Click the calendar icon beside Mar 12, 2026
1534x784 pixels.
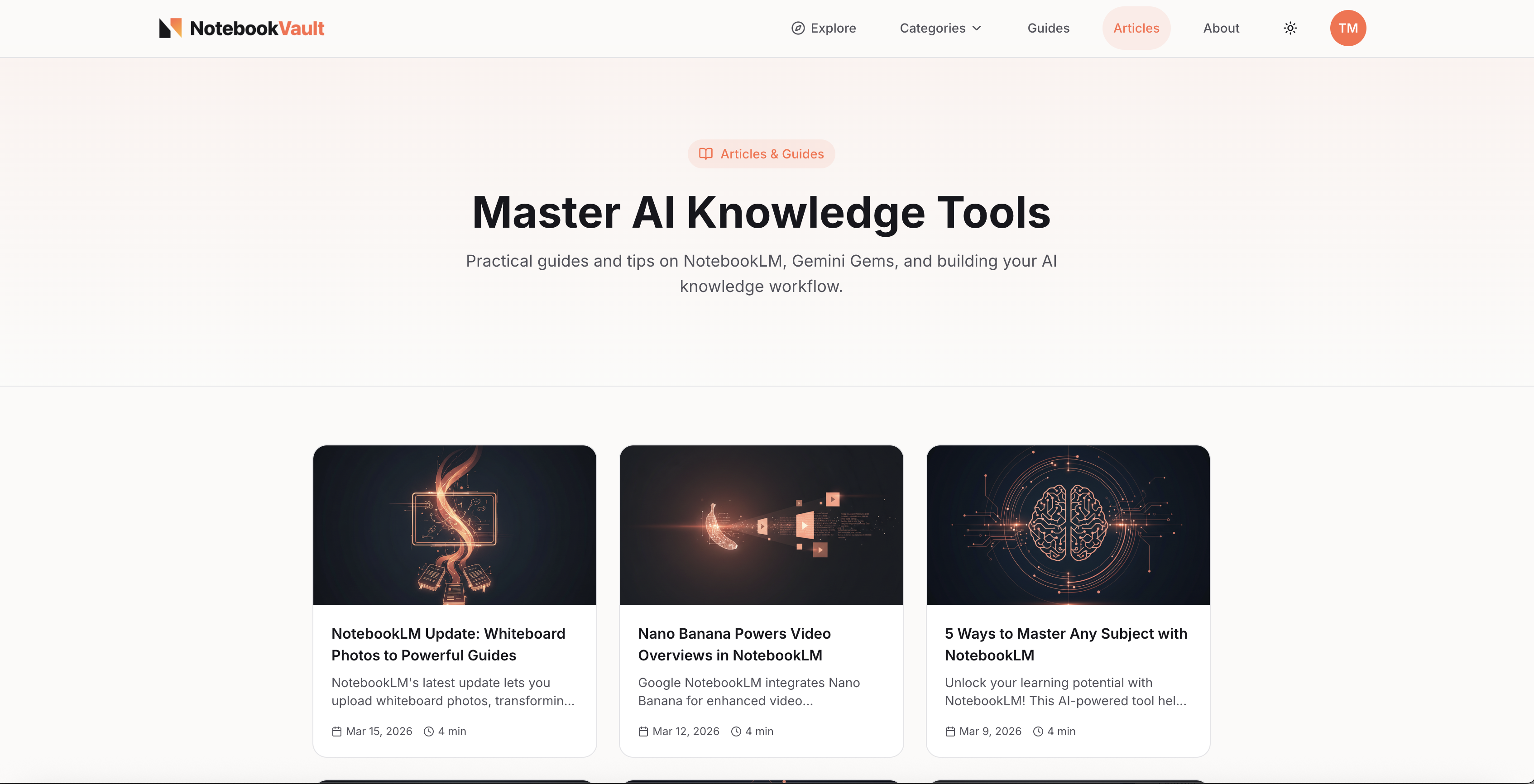coord(643,731)
